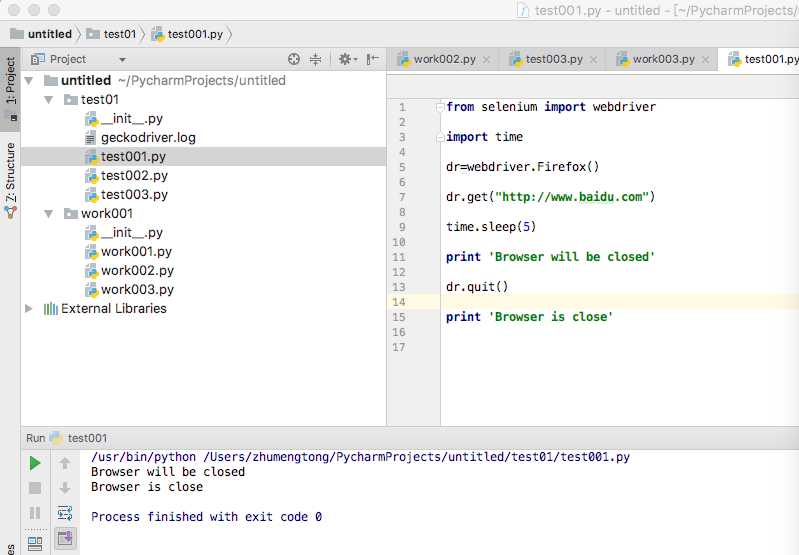Click the External Libraries label
The height and width of the screenshot is (555, 799).
click(114, 309)
